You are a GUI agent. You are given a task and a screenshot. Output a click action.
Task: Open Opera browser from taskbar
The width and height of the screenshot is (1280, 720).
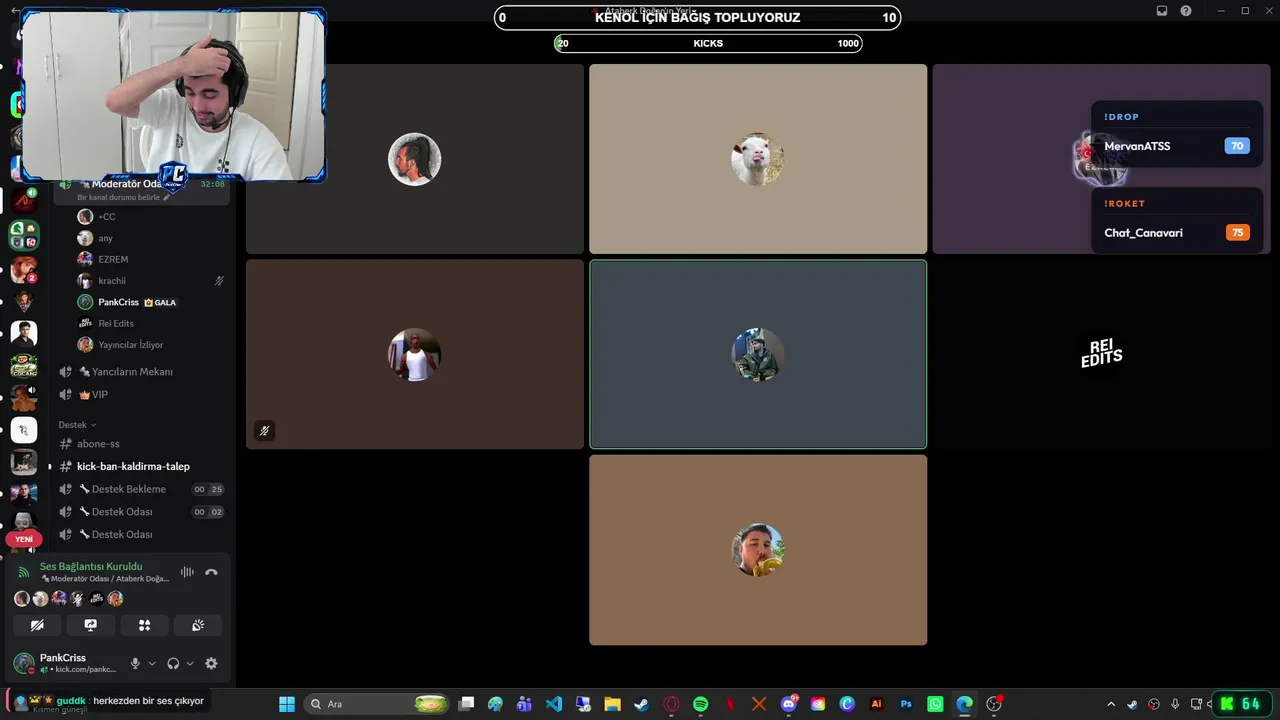click(x=671, y=704)
